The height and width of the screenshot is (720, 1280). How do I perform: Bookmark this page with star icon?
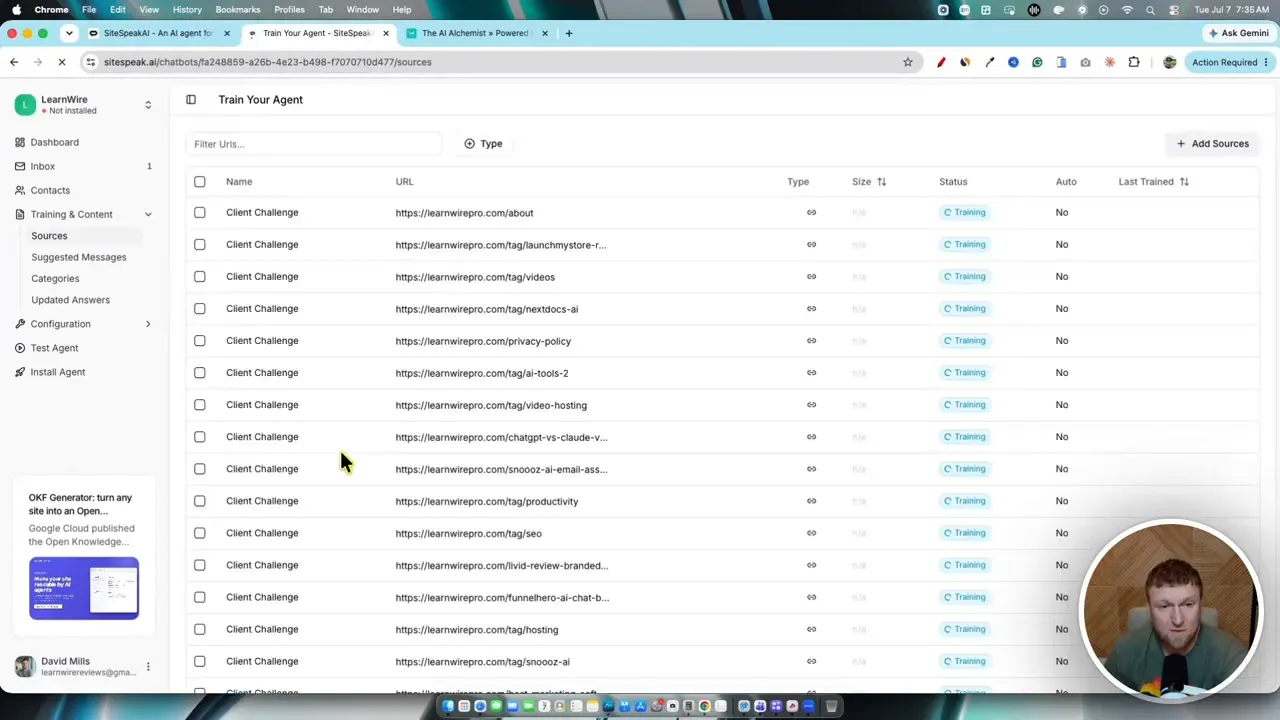908,62
